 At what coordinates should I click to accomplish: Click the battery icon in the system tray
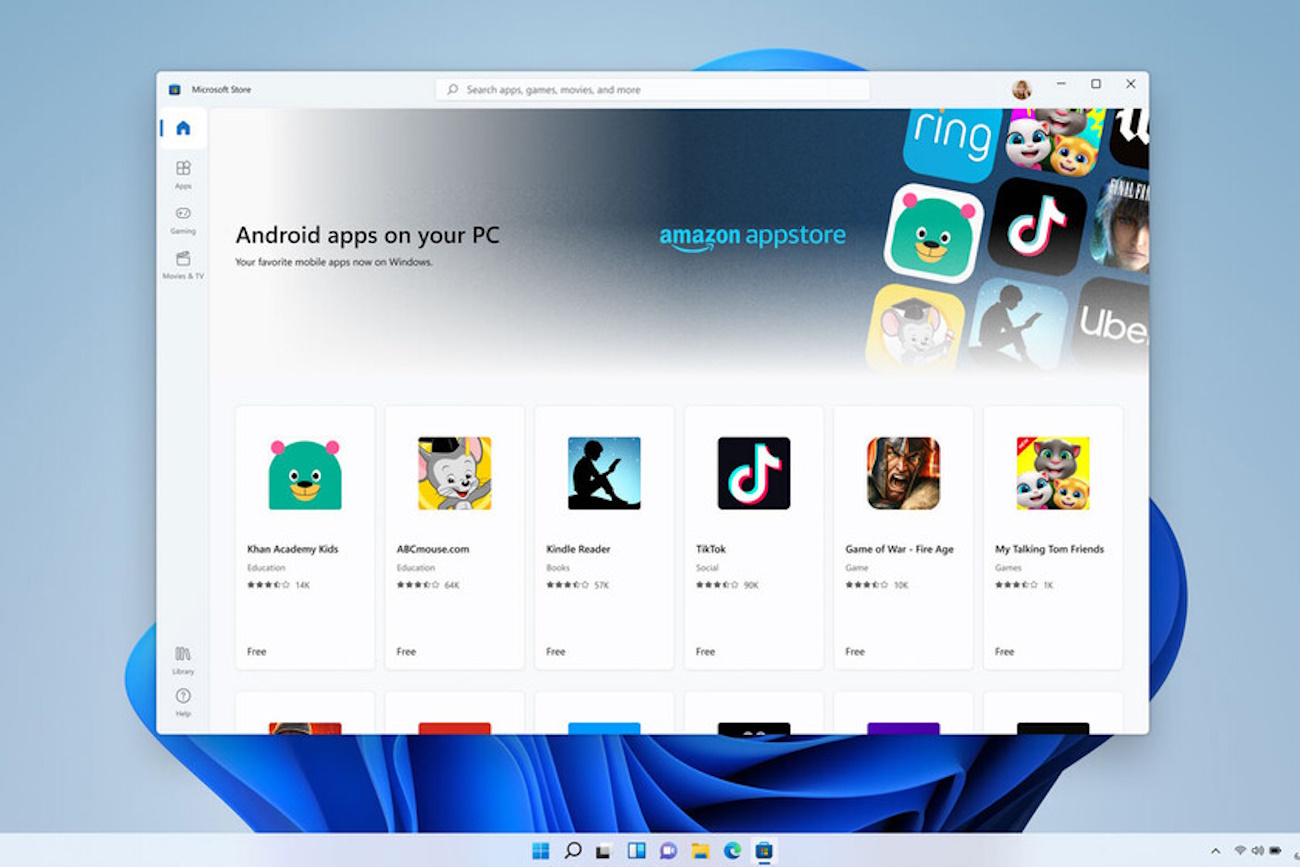[x=1275, y=850]
